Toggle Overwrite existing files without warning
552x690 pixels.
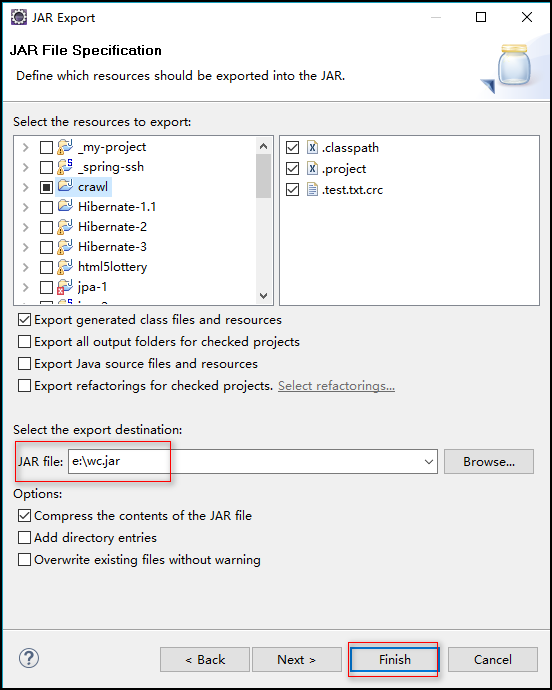24,559
